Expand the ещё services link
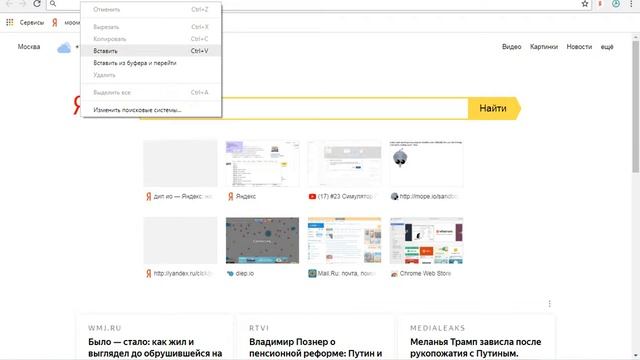 click(x=607, y=47)
